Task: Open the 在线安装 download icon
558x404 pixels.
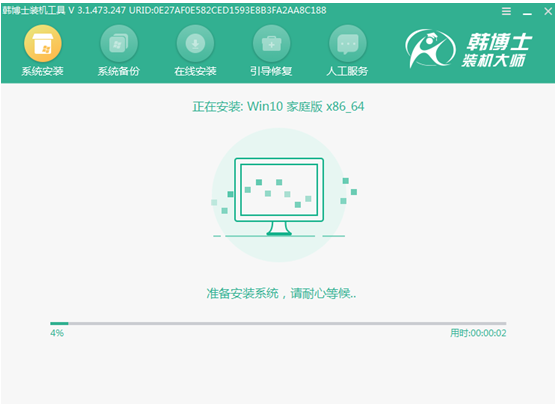Action: (x=195, y=43)
